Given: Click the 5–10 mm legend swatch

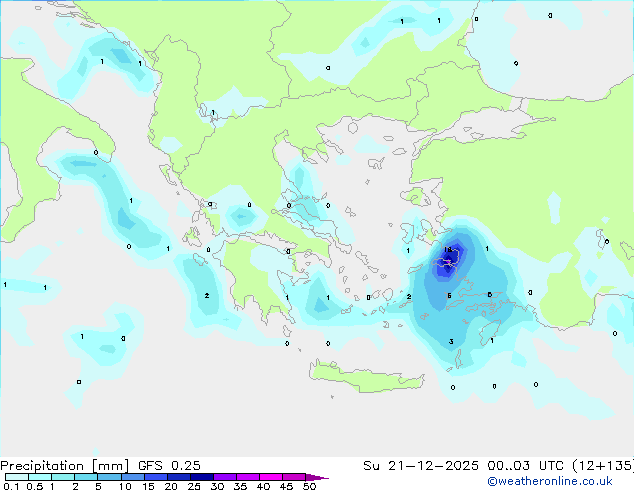Looking at the screenshot, I should click(109, 477).
